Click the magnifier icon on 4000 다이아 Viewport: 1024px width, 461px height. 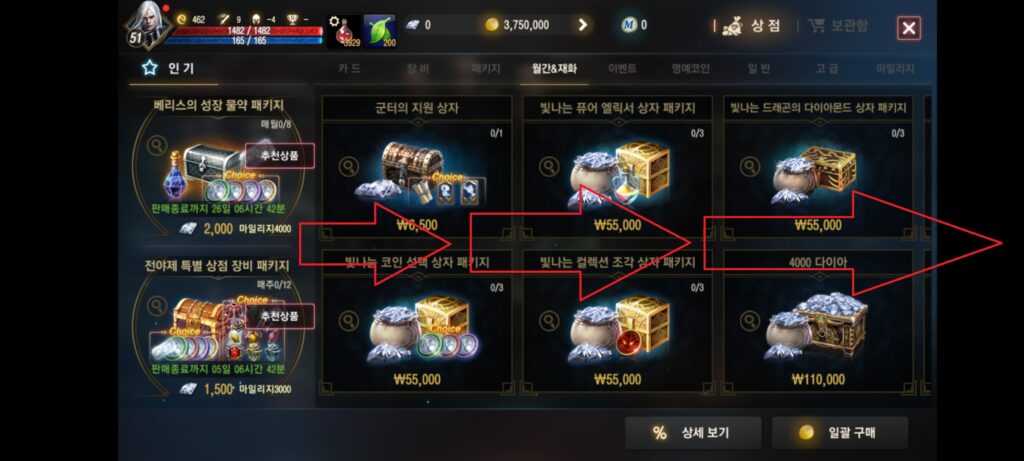coord(750,321)
